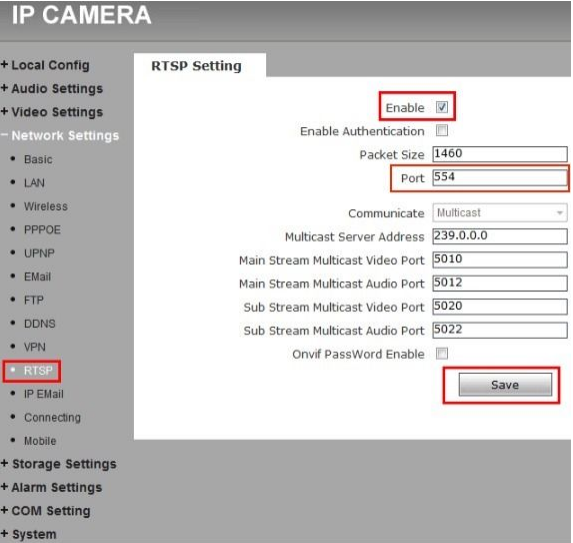Edit the Main Stream Multicast Video Port field
The height and width of the screenshot is (543, 573).
point(500,259)
